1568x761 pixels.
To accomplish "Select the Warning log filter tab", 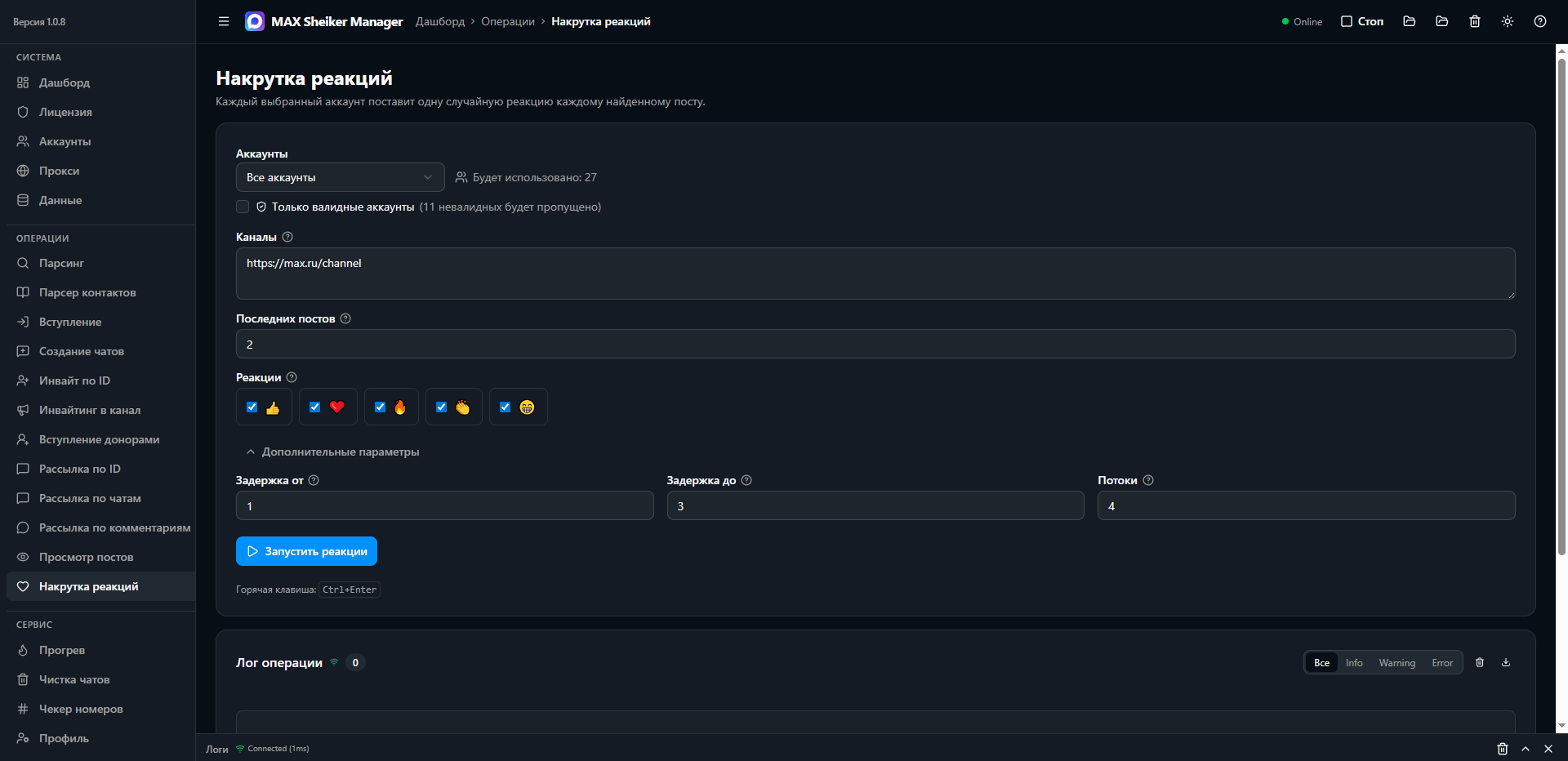I will [x=1396, y=663].
